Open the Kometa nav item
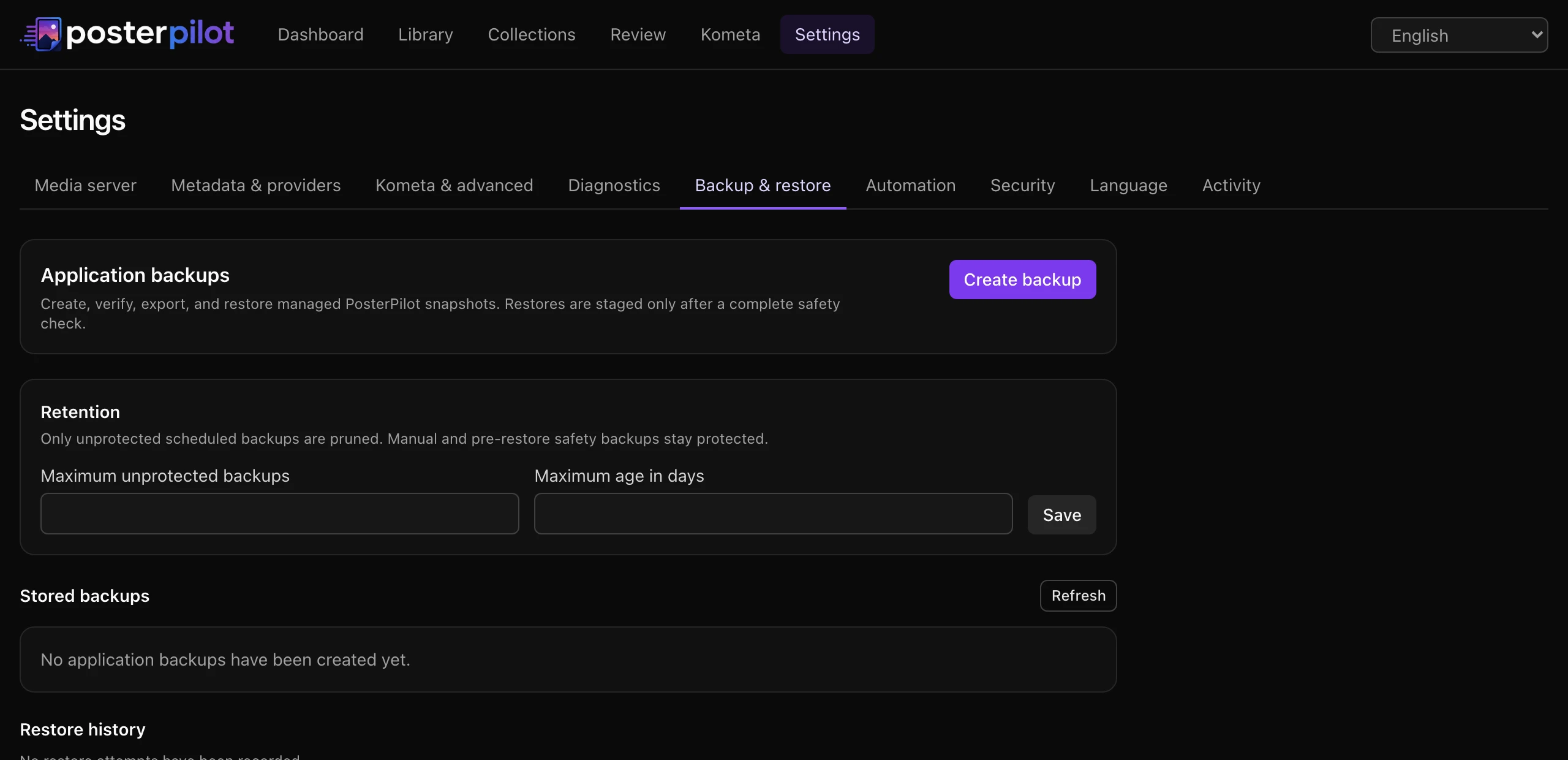 pyautogui.click(x=730, y=34)
